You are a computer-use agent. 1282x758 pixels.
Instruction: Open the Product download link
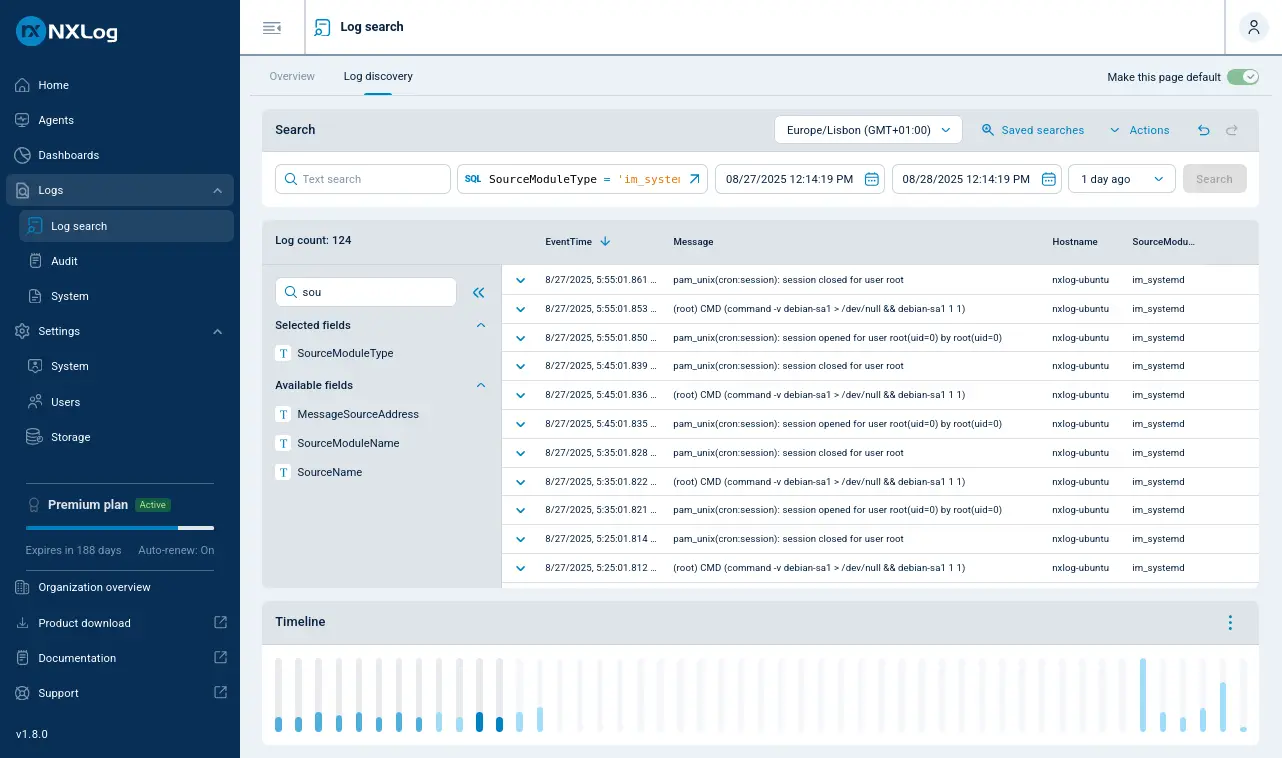pos(84,623)
